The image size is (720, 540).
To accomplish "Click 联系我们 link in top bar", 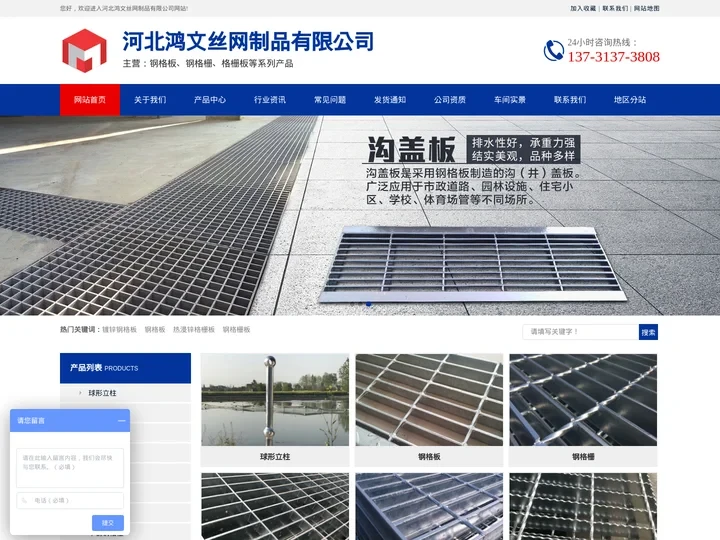I will coord(615,8).
